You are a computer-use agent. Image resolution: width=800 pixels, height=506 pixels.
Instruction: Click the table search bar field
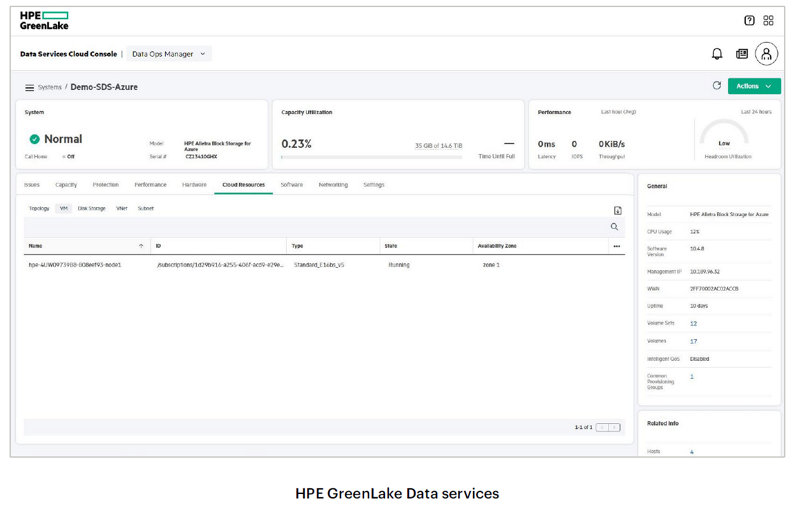[324, 226]
